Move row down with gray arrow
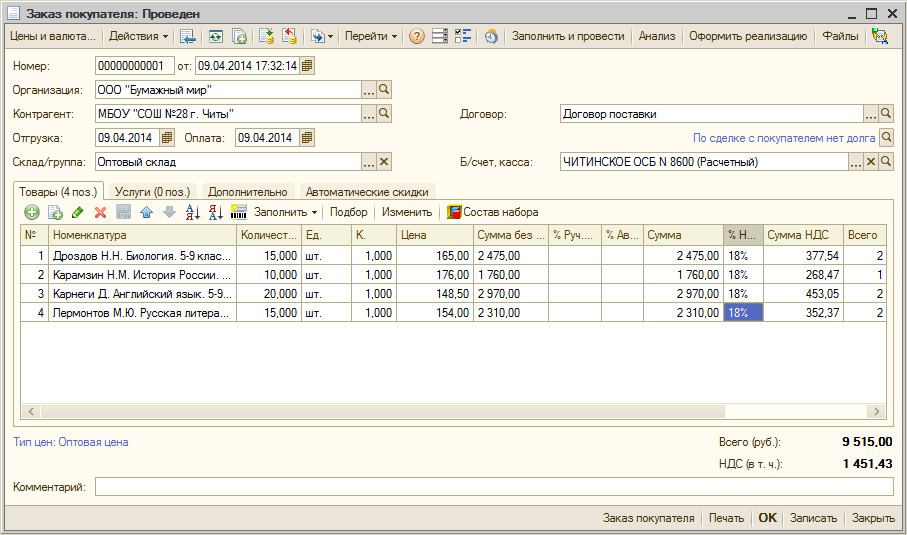The width and height of the screenshot is (907, 535). [x=169, y=212]
